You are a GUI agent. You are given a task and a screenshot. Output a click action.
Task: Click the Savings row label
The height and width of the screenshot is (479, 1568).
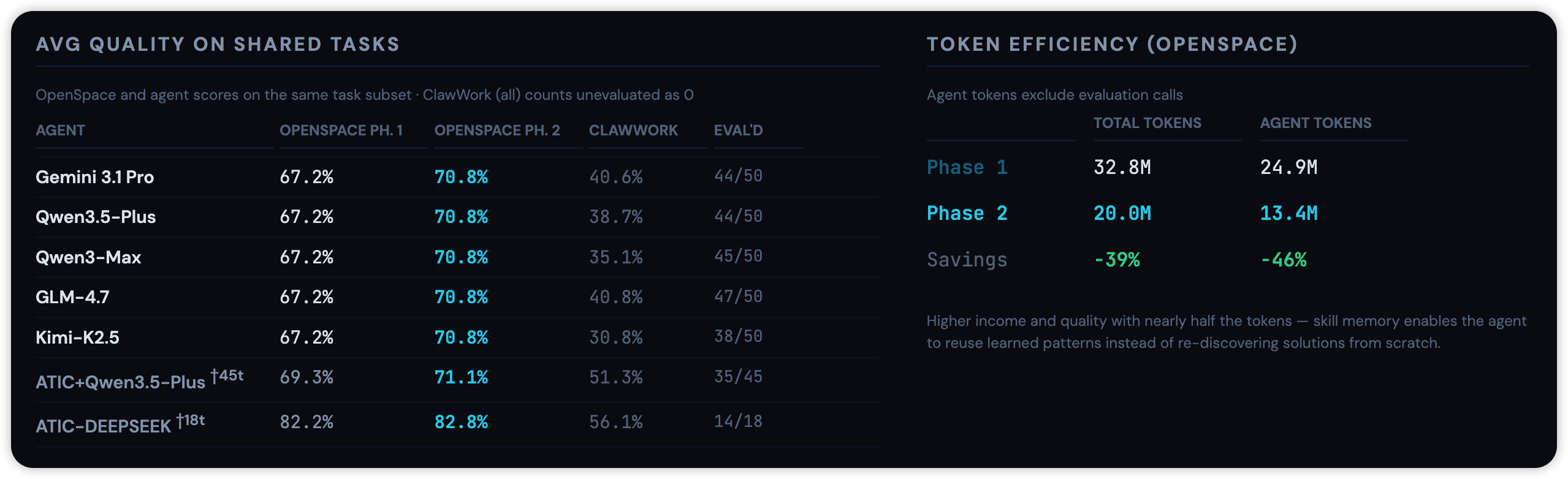[x=967, y=260]
